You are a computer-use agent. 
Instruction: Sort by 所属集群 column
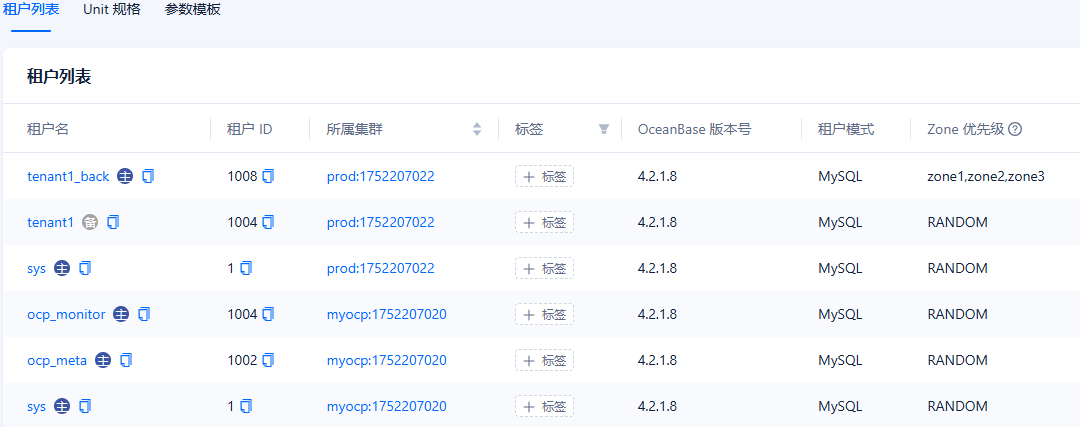477,129
